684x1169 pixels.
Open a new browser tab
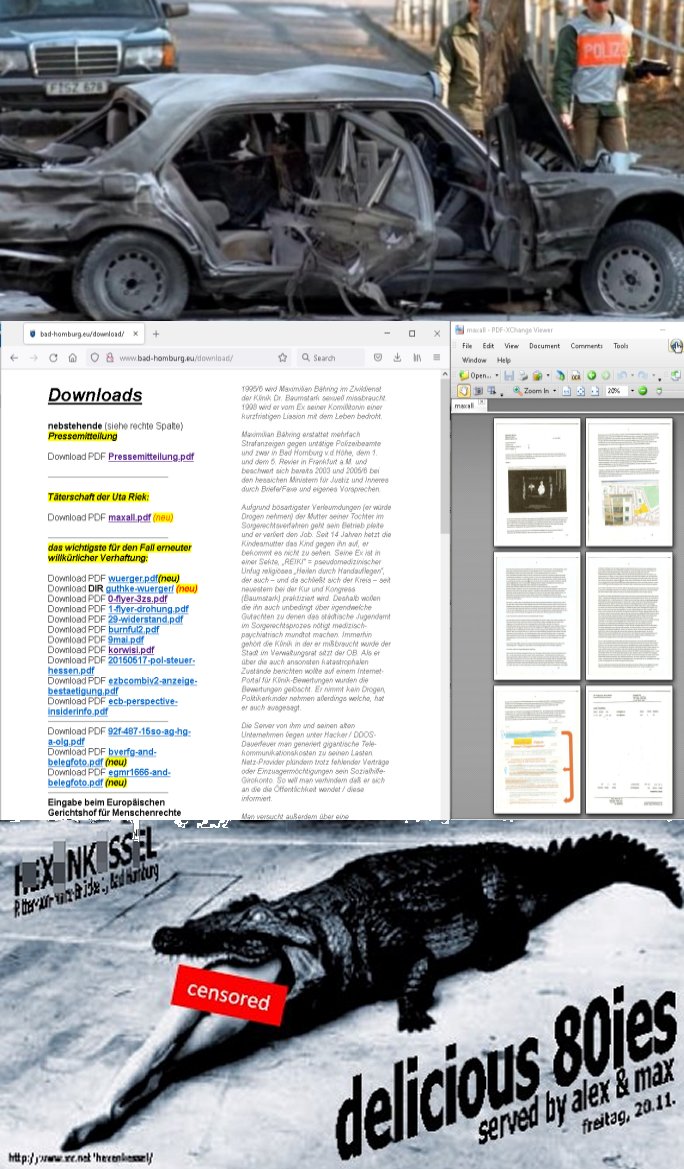coord(156,333)
